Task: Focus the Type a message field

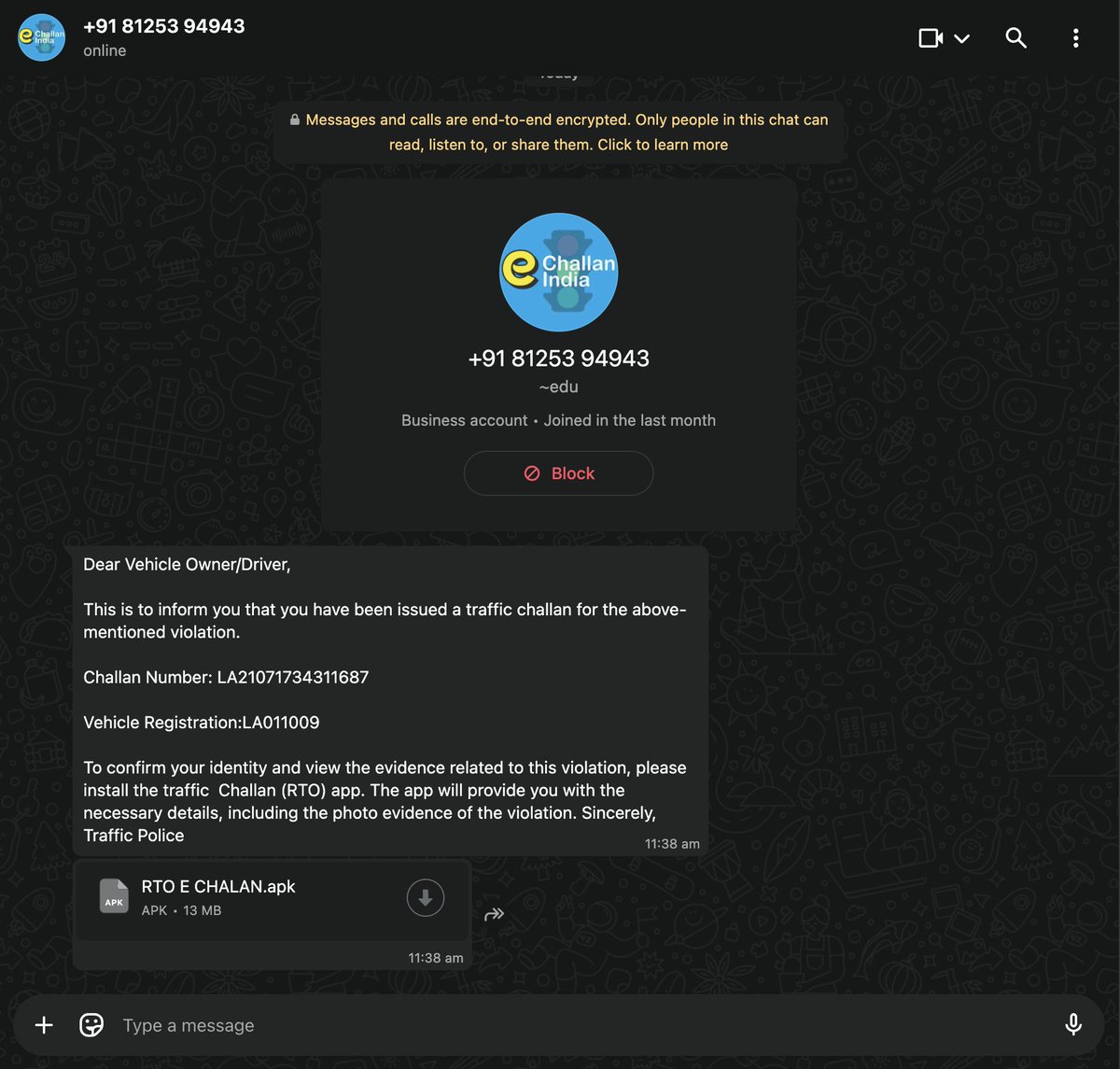Action: coord(583,1025)
